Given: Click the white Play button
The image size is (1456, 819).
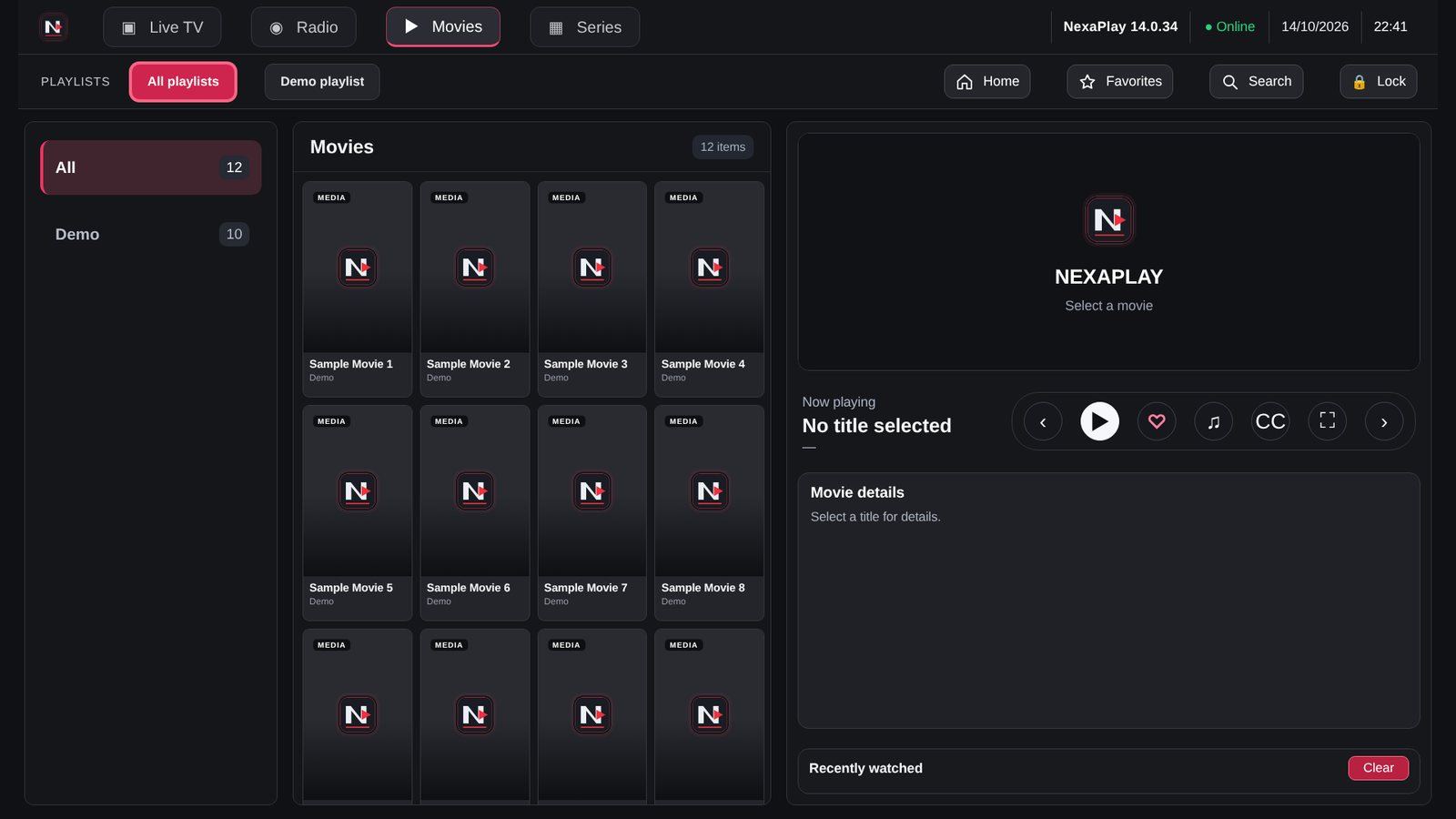Looking at the screenshot, I should tap(1099, 421).
